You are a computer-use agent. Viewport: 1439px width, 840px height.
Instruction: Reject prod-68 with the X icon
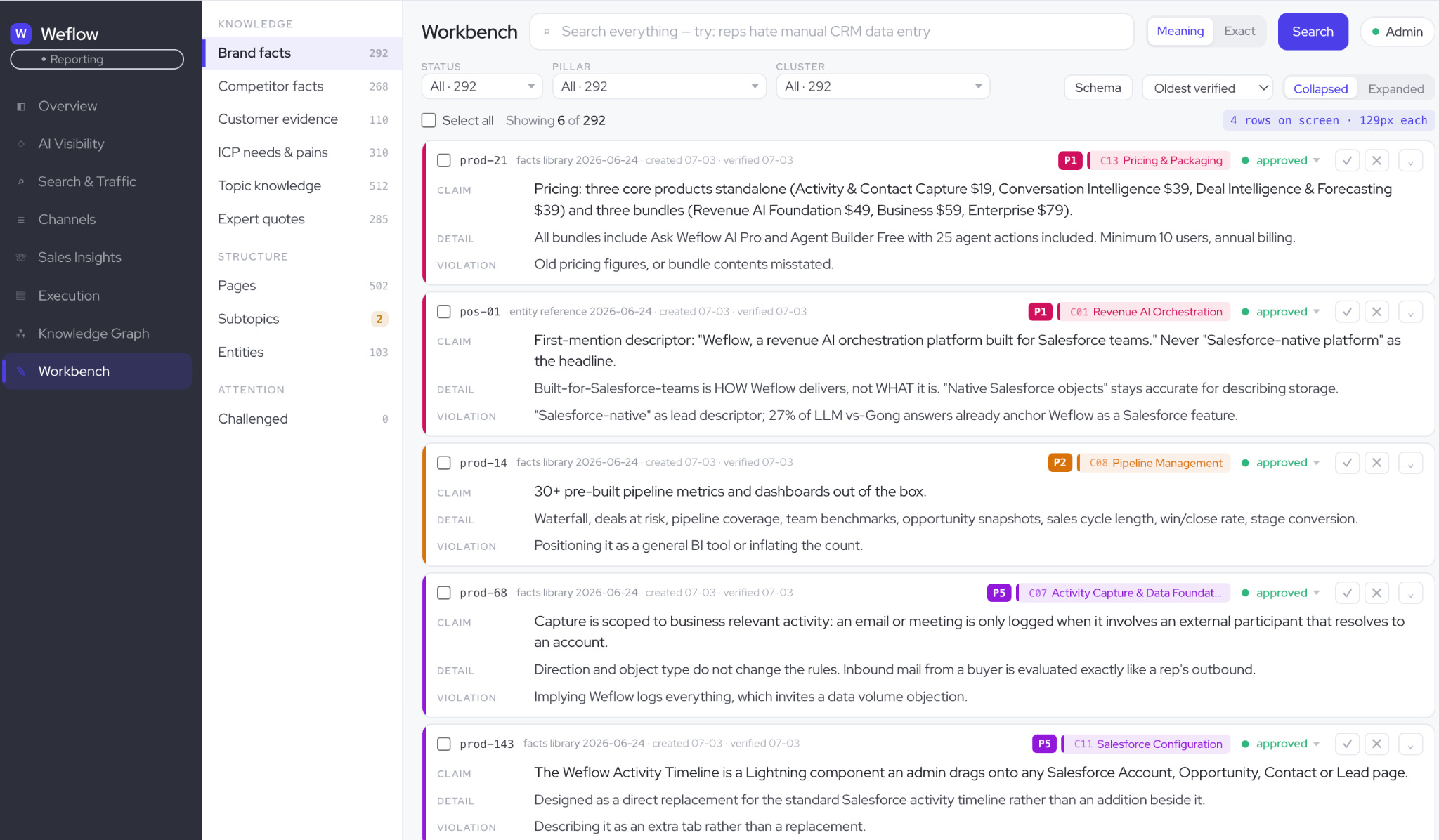coord(1376,593)
